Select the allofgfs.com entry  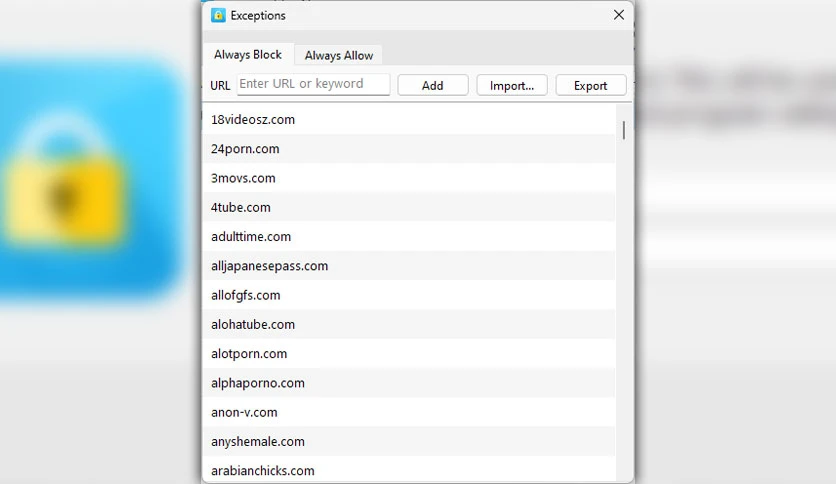coord(409,295)
